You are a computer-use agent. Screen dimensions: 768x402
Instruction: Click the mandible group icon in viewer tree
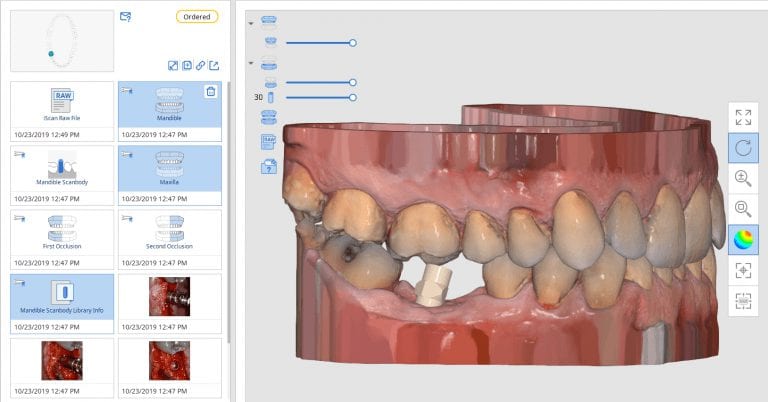point(268,63)
